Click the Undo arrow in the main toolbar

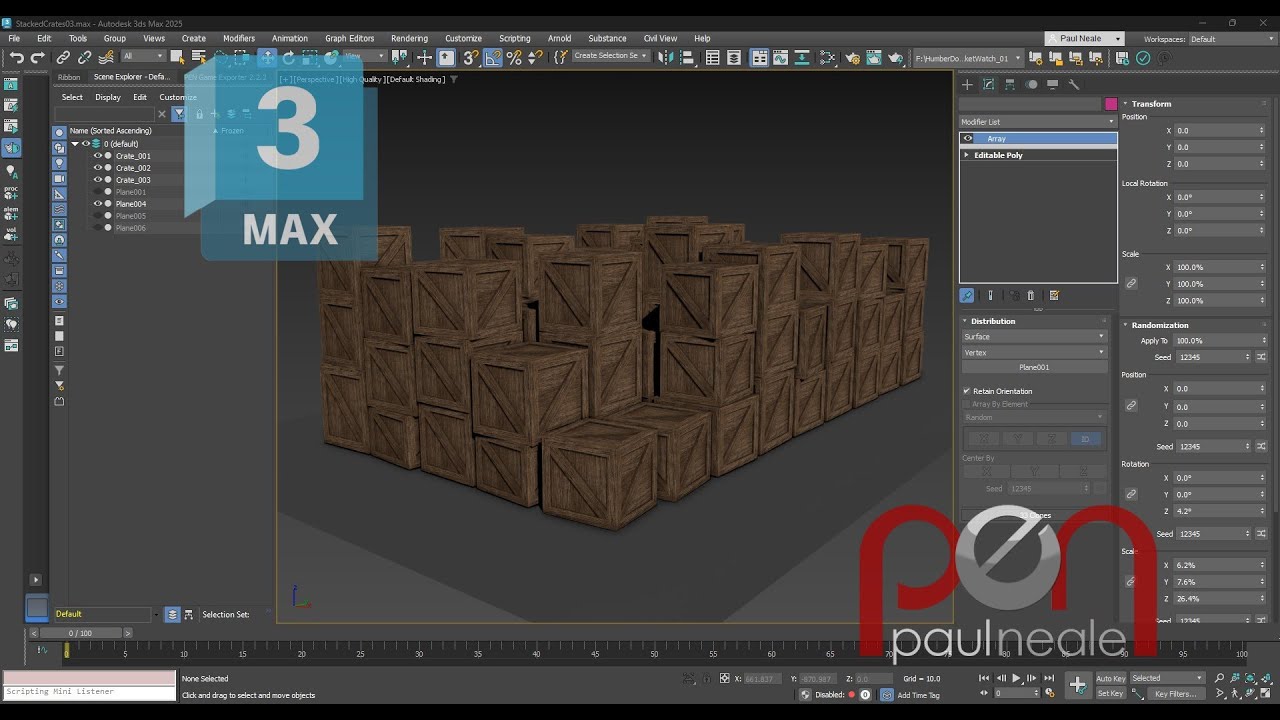16,58
